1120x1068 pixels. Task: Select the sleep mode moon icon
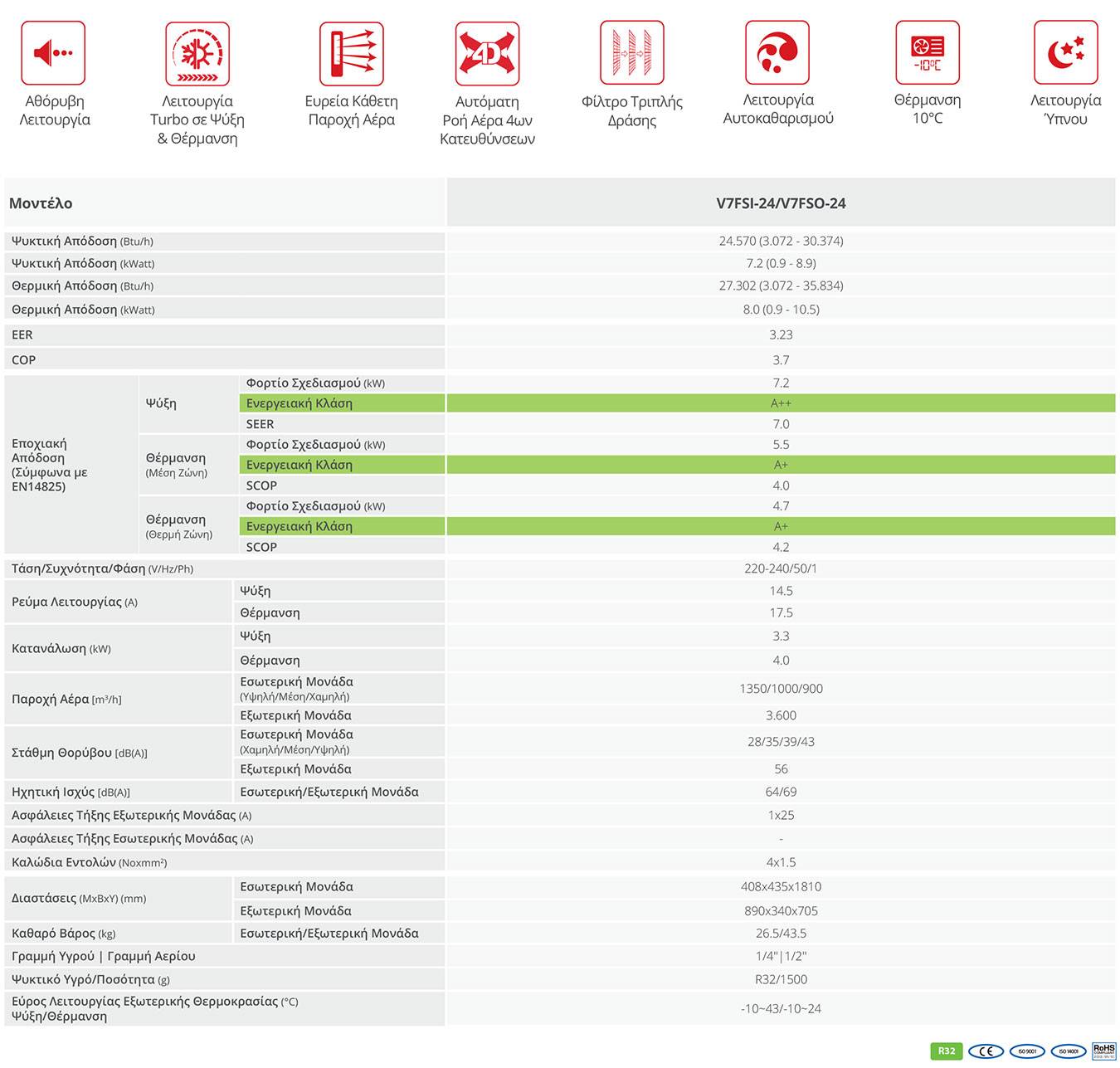coord(1065,53)
